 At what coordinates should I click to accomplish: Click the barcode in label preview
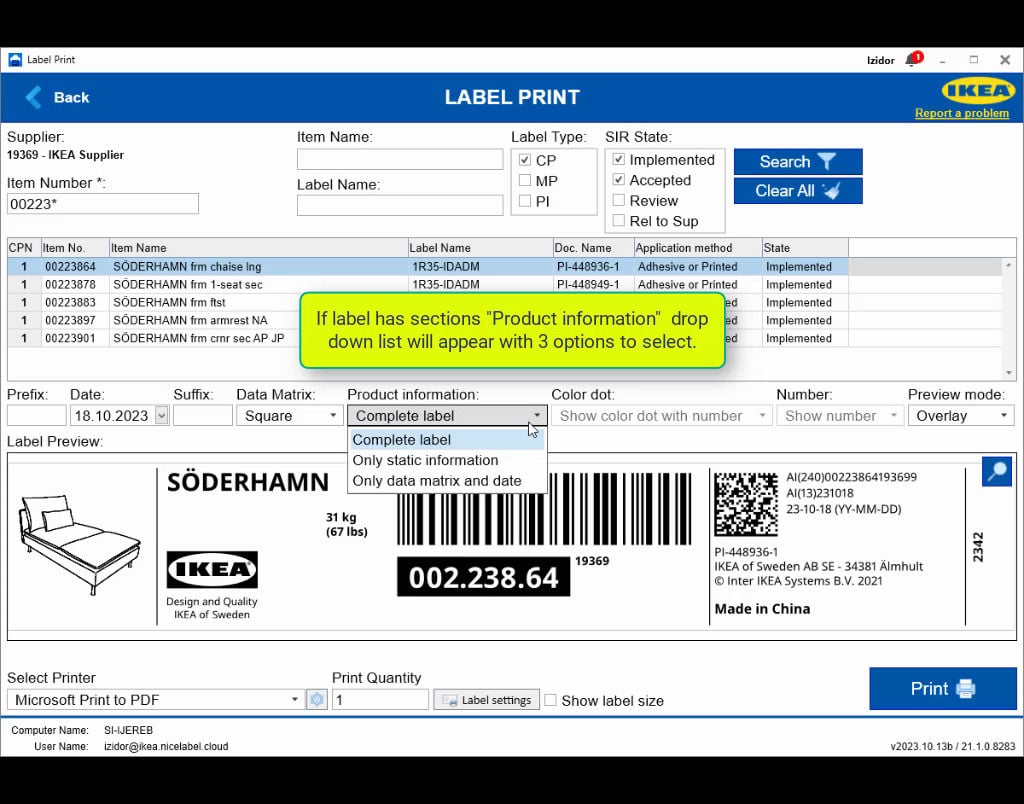(544, 509)
